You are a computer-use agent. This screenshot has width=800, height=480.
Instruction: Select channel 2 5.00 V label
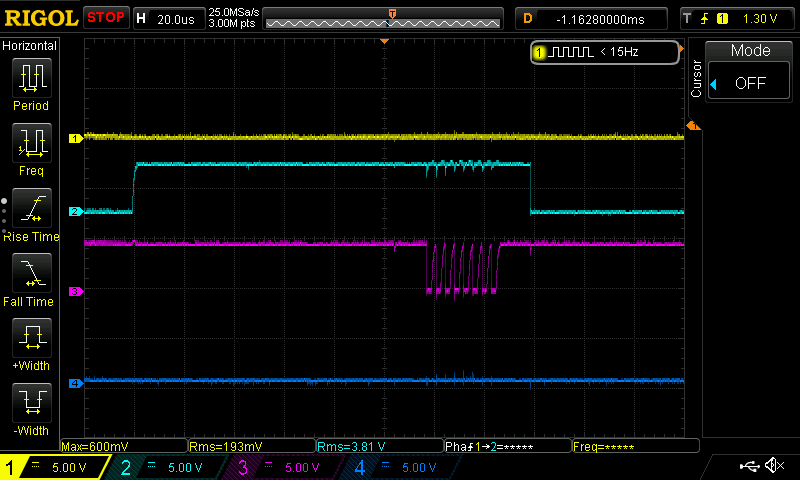pos(185,467)
